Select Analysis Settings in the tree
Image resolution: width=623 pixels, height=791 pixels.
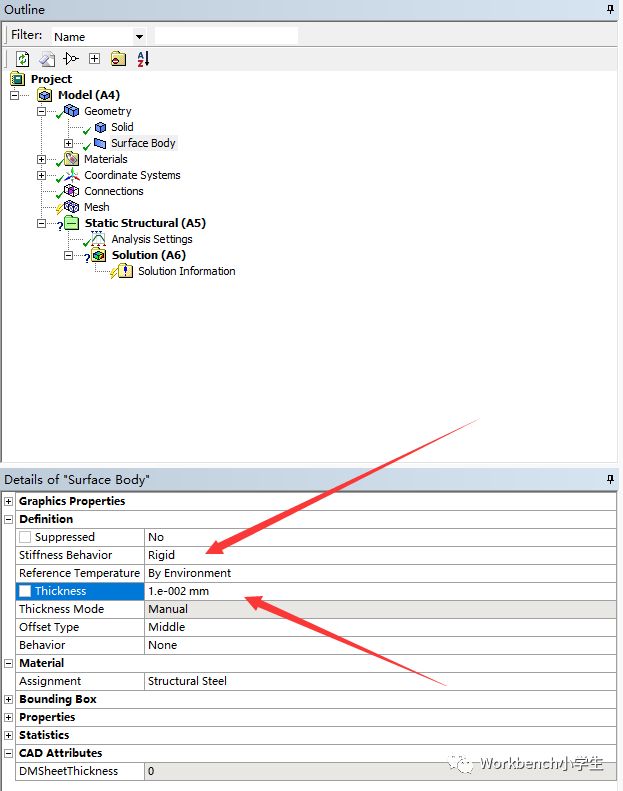tap(151, 239)
